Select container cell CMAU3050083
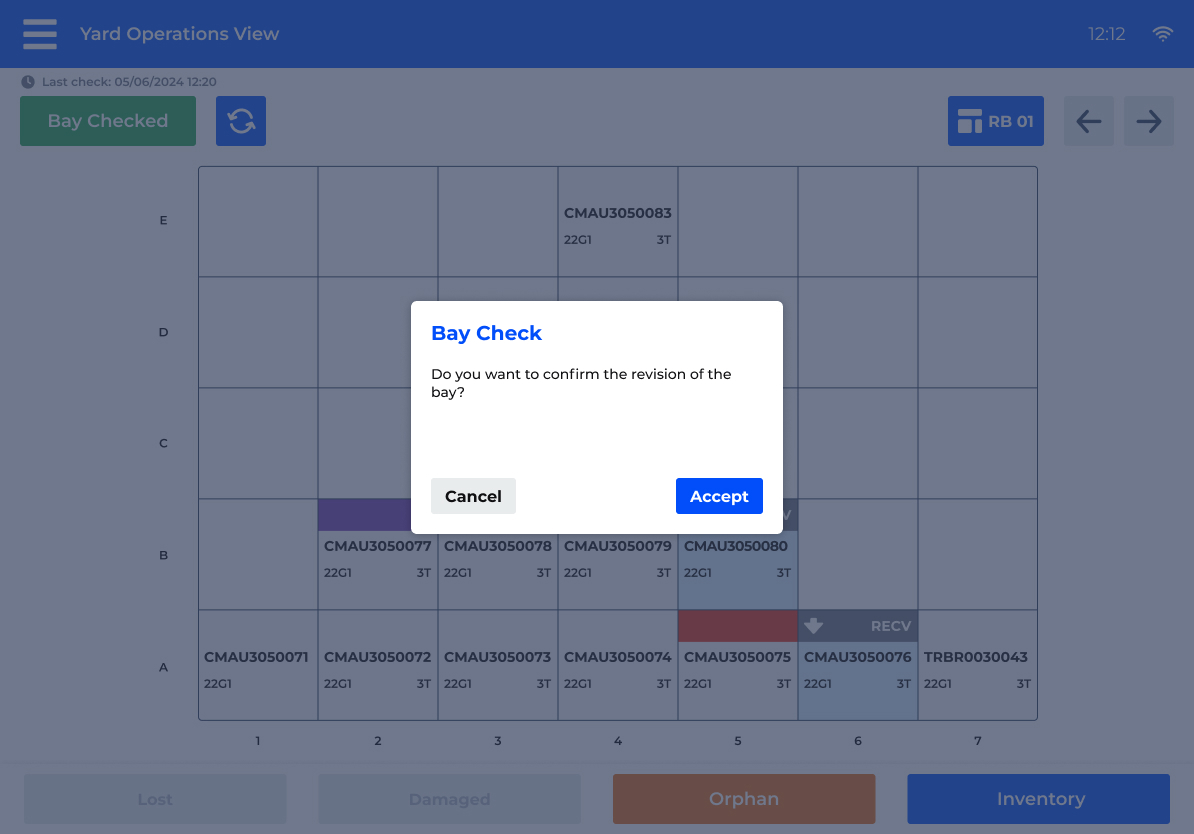Screen dimensions: 1194x834 coord(618,222)
